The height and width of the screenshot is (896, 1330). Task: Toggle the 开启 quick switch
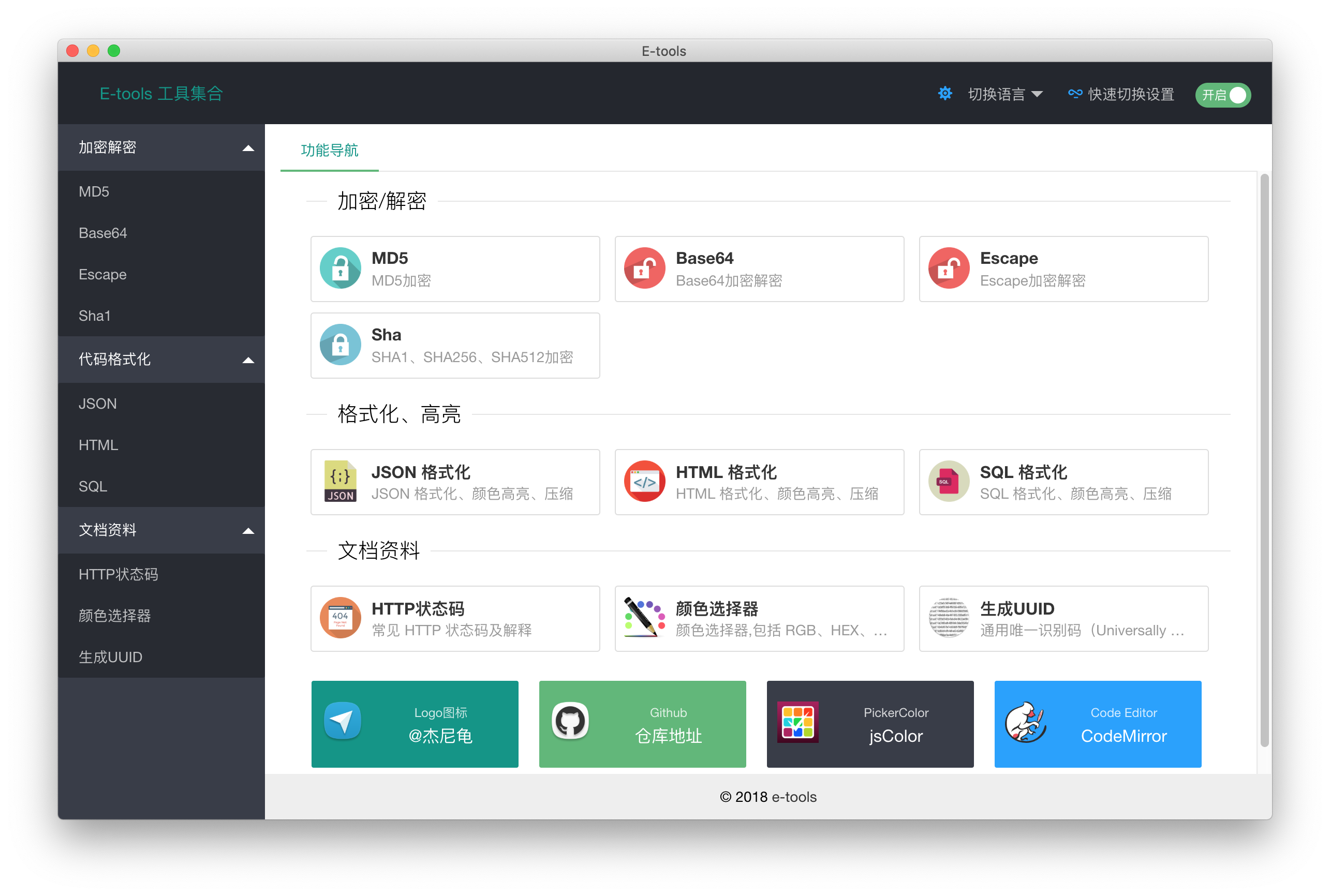(x=1222, y=95)
